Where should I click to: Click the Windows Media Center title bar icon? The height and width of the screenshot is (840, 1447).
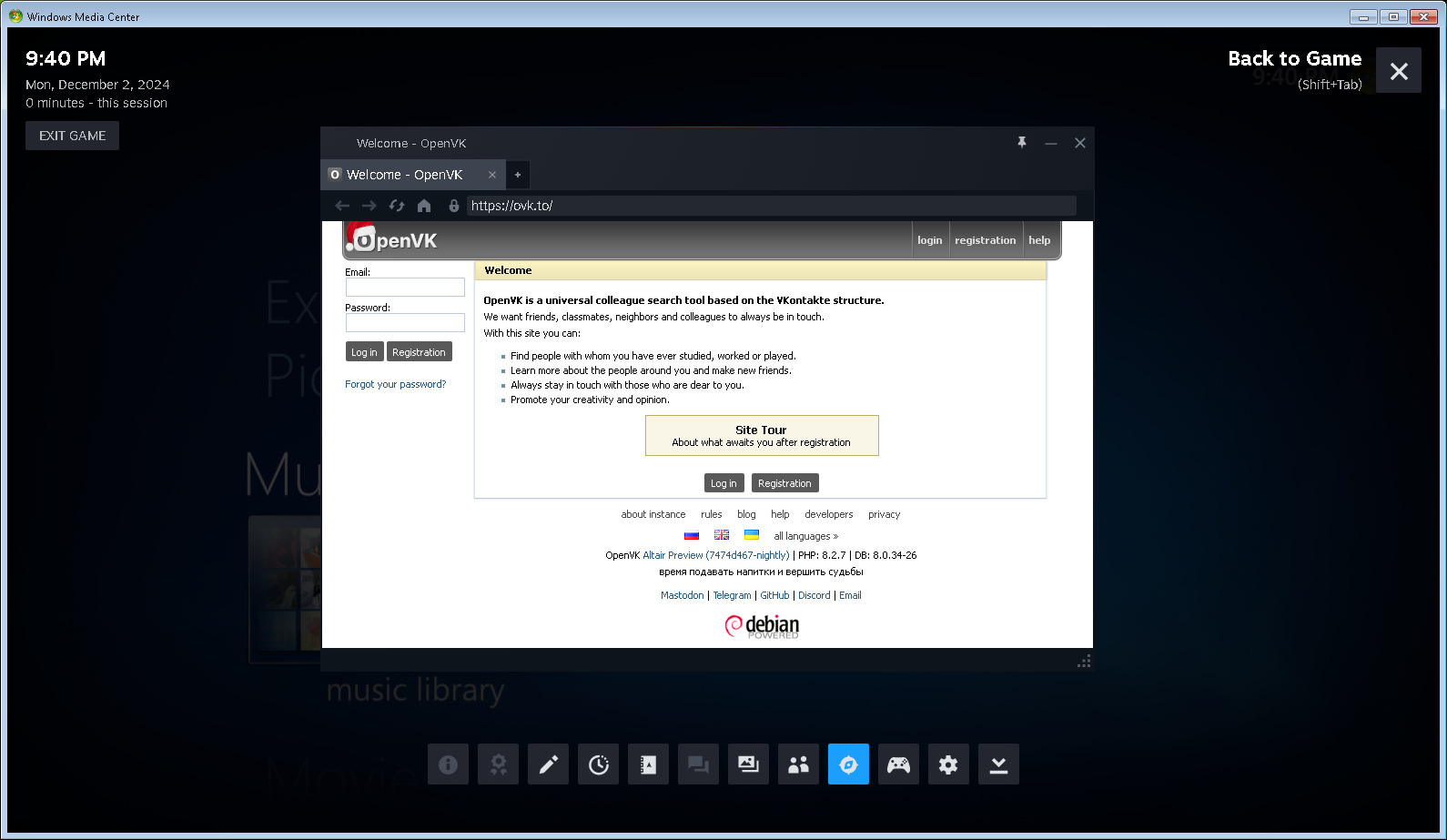click(x=15, y=16)
